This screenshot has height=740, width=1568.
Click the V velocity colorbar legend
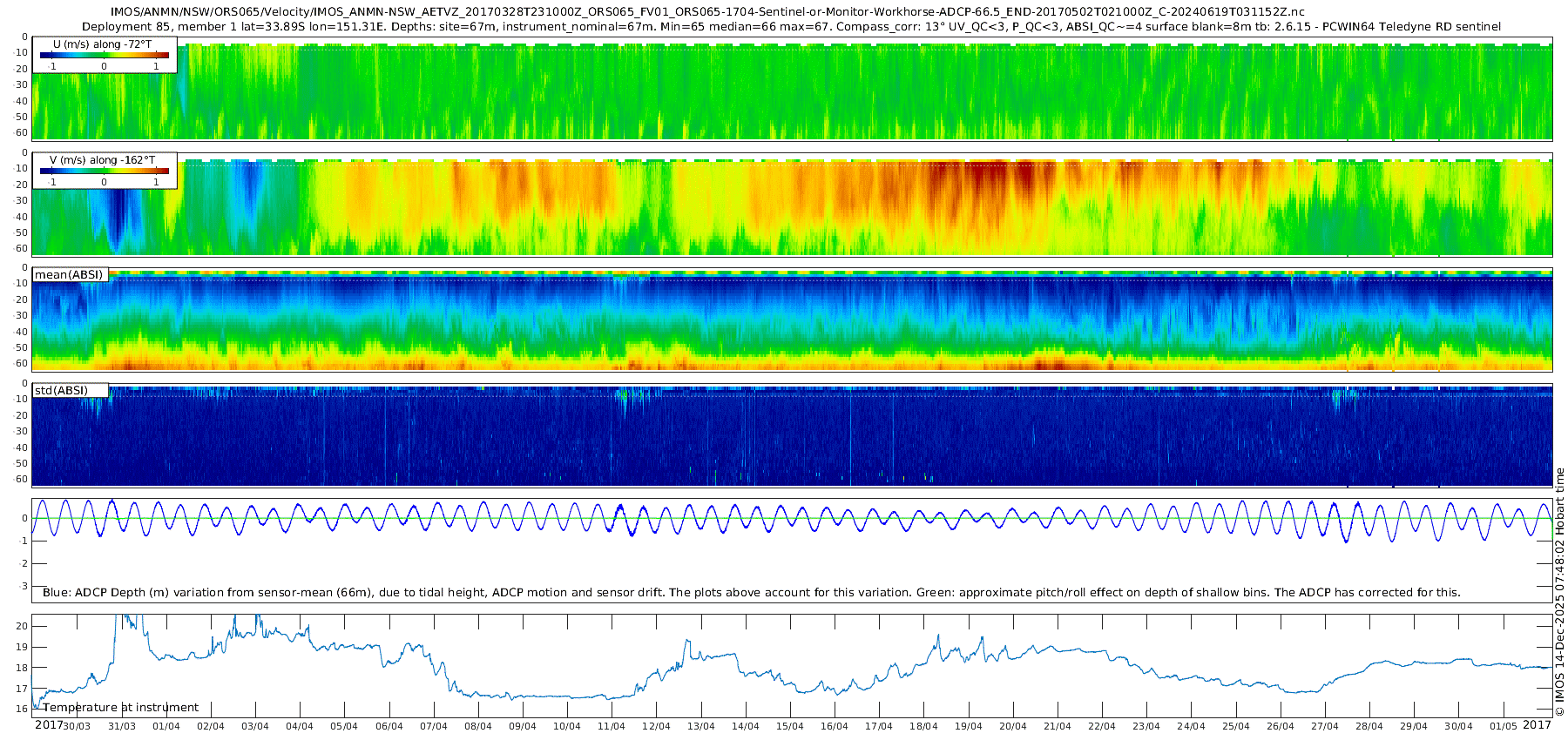105,171
